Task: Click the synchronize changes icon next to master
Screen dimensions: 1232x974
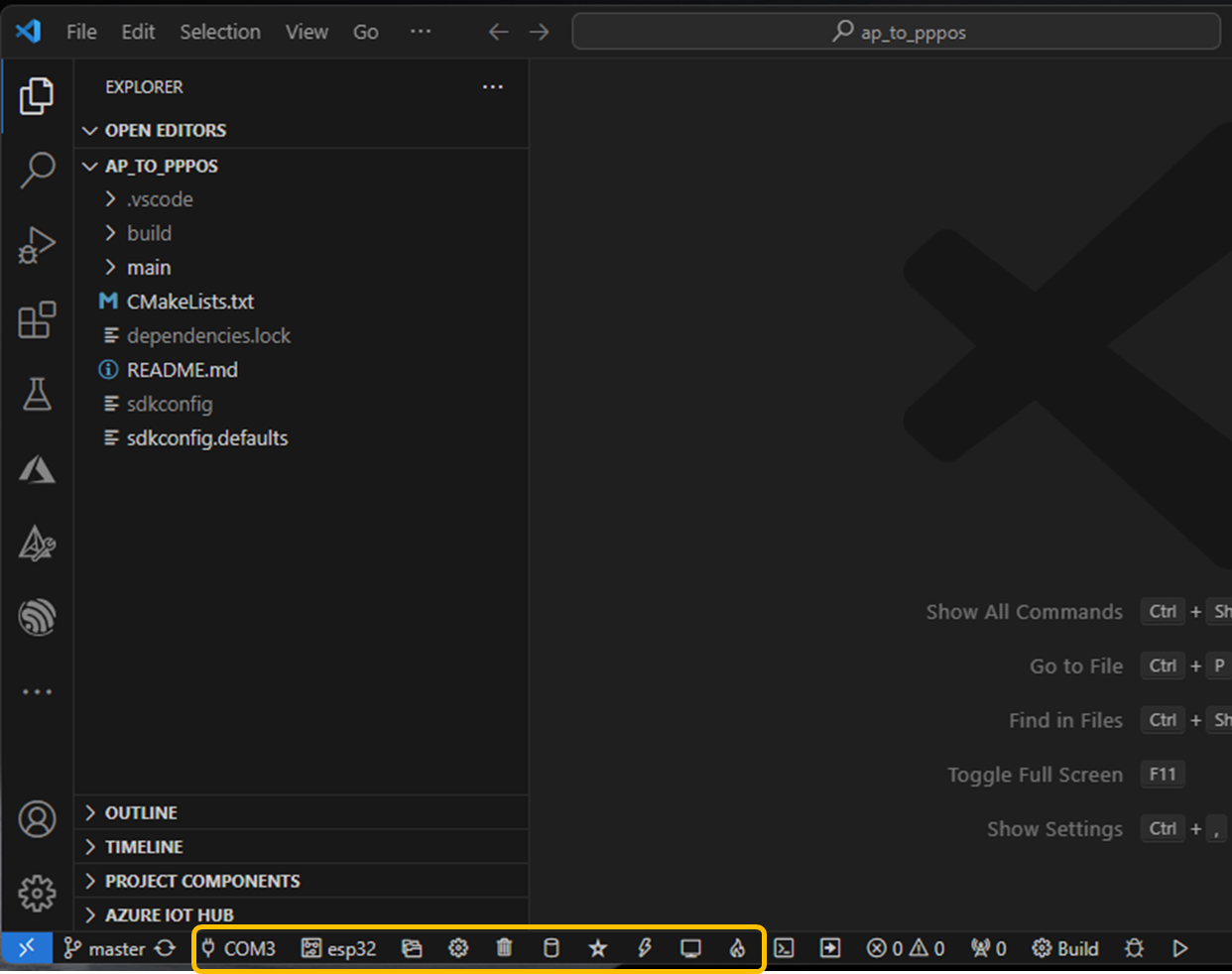Action: [166, 948]
